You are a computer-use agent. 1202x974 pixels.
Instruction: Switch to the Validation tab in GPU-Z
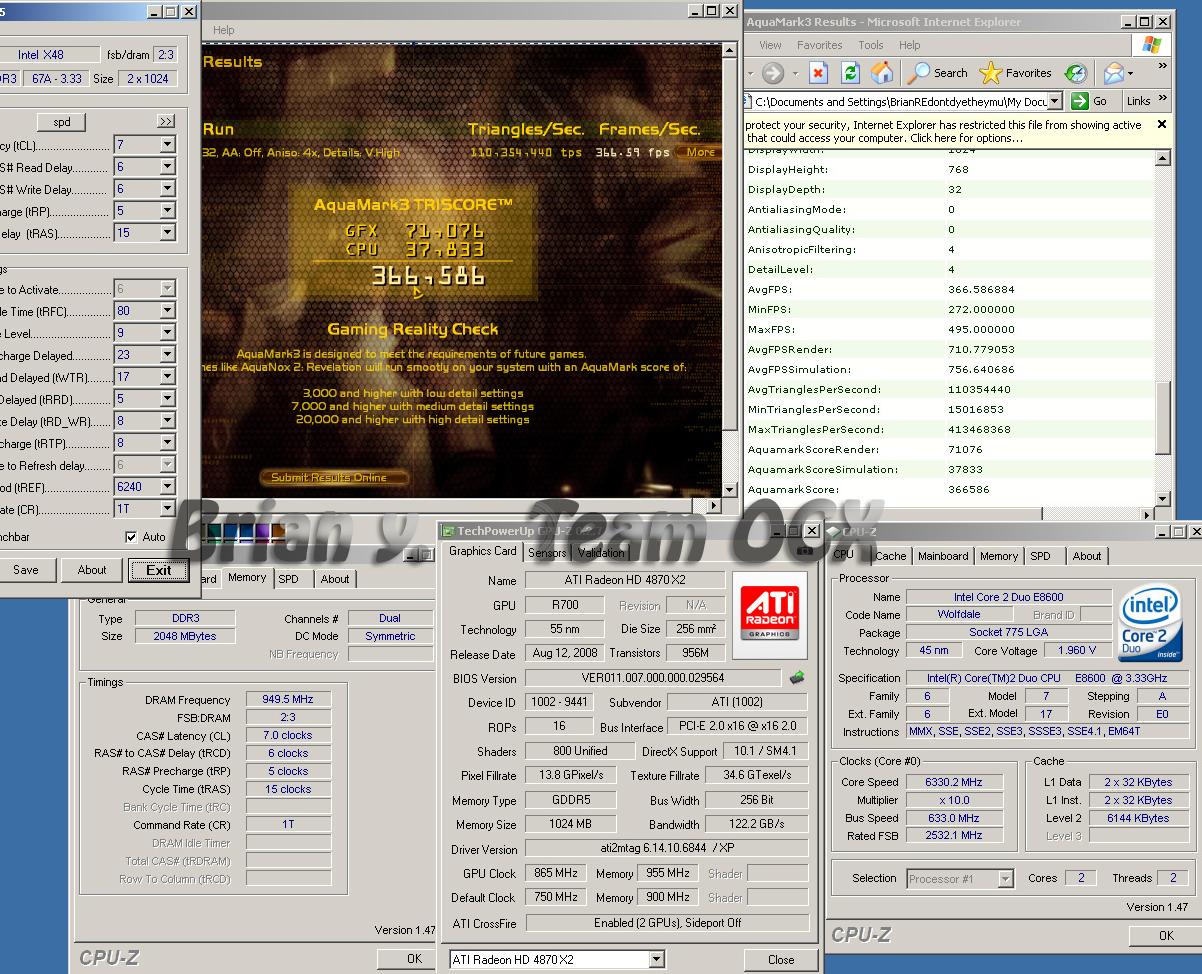(601, 553)
